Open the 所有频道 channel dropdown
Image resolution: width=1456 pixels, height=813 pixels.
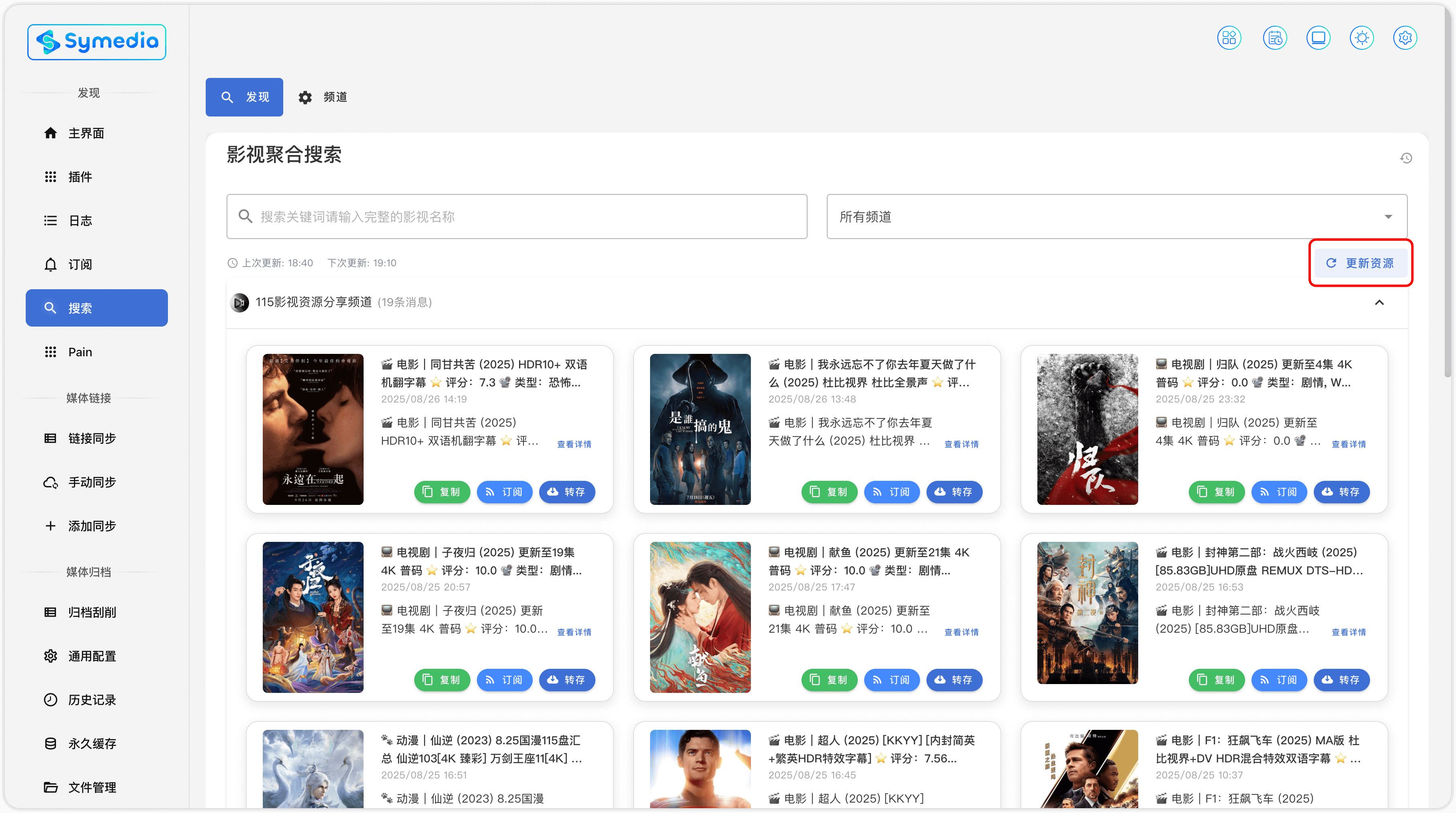click(x=1116, y=217)
